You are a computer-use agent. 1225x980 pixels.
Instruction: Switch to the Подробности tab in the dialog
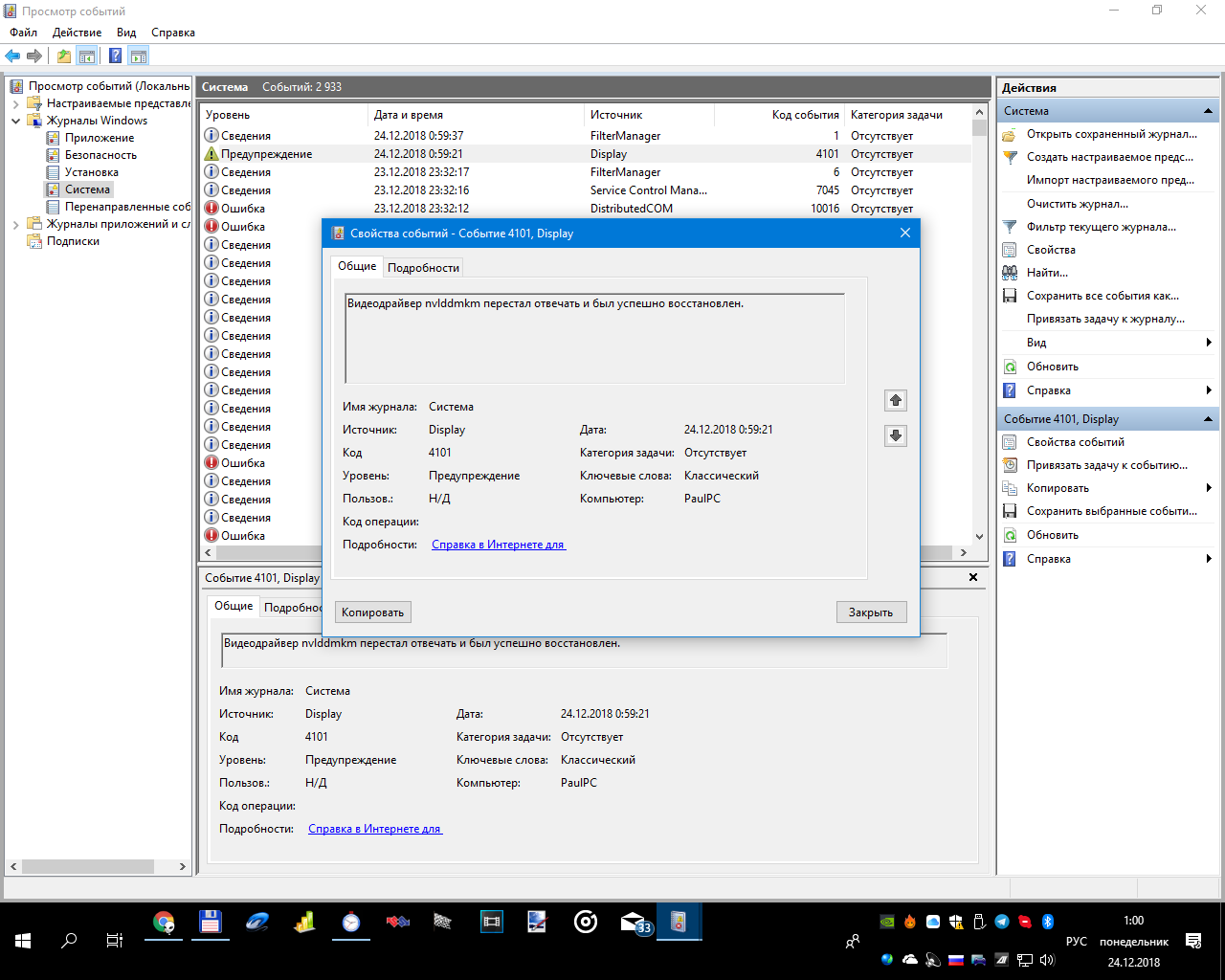pyautogui.click(x=423, y=268)
